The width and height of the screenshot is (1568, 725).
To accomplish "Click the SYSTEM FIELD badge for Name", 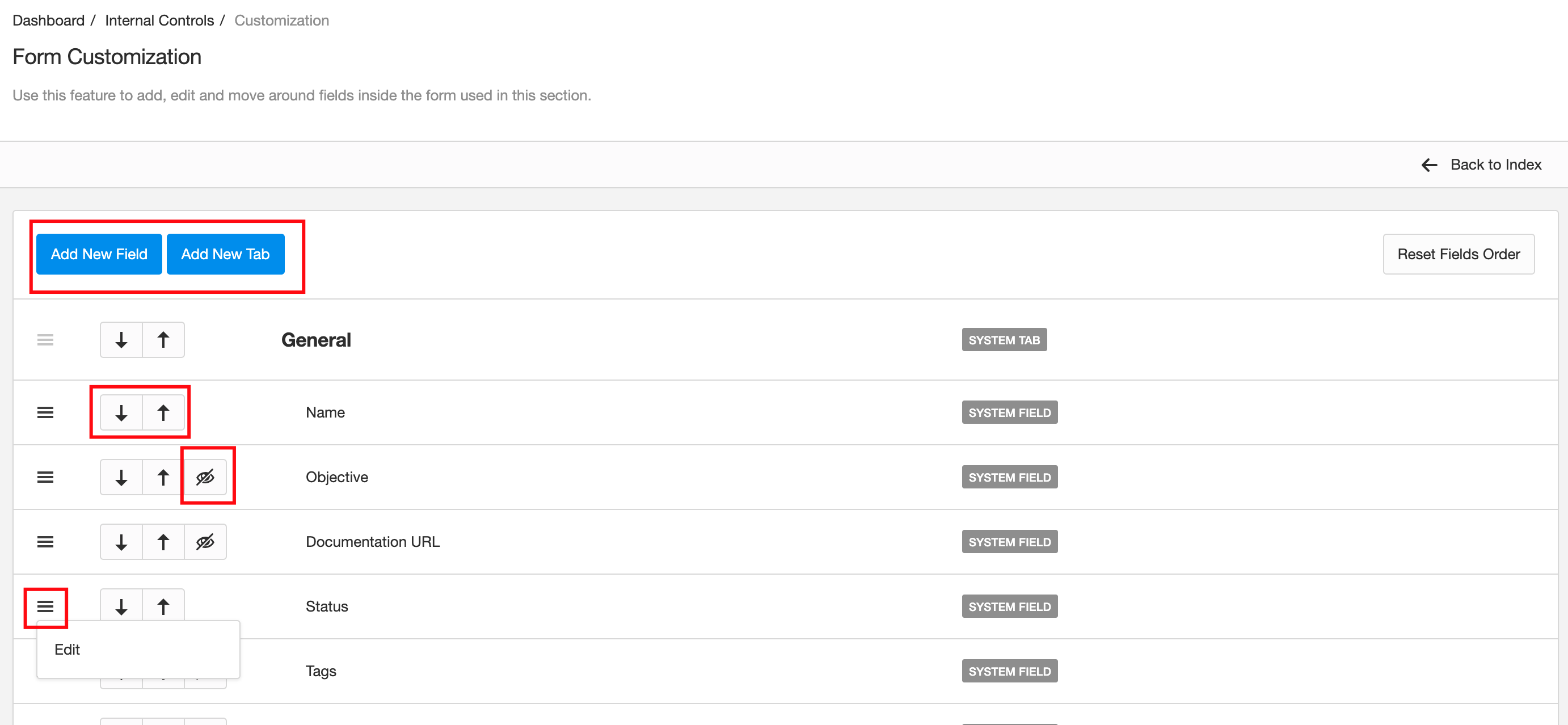I will coord(1010,413).
